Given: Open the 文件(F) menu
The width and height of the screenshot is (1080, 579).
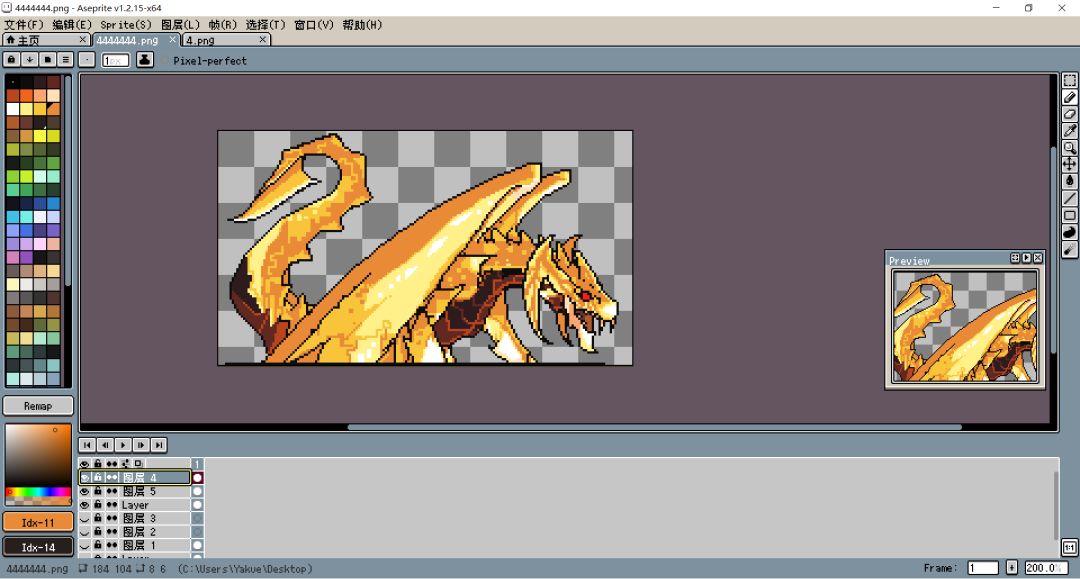Looking at the screenshot, I should 24,25.
